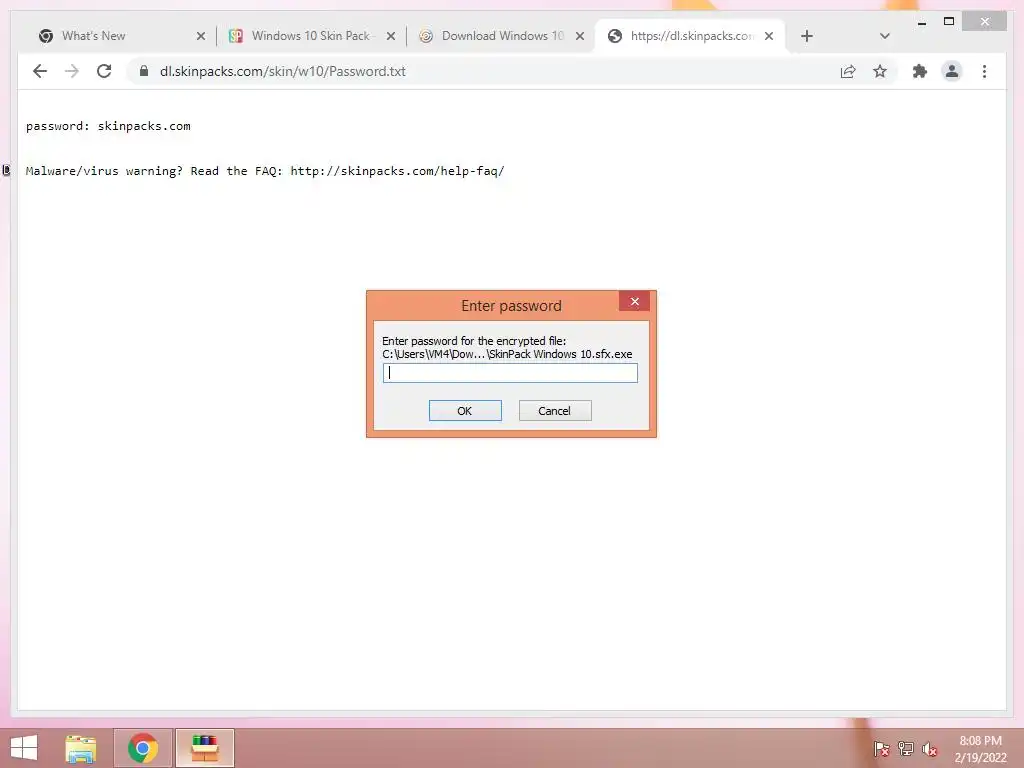The width and height of the screenshot is (1024, 768).
Task: View site security lock icon
Action: (144, 71)
